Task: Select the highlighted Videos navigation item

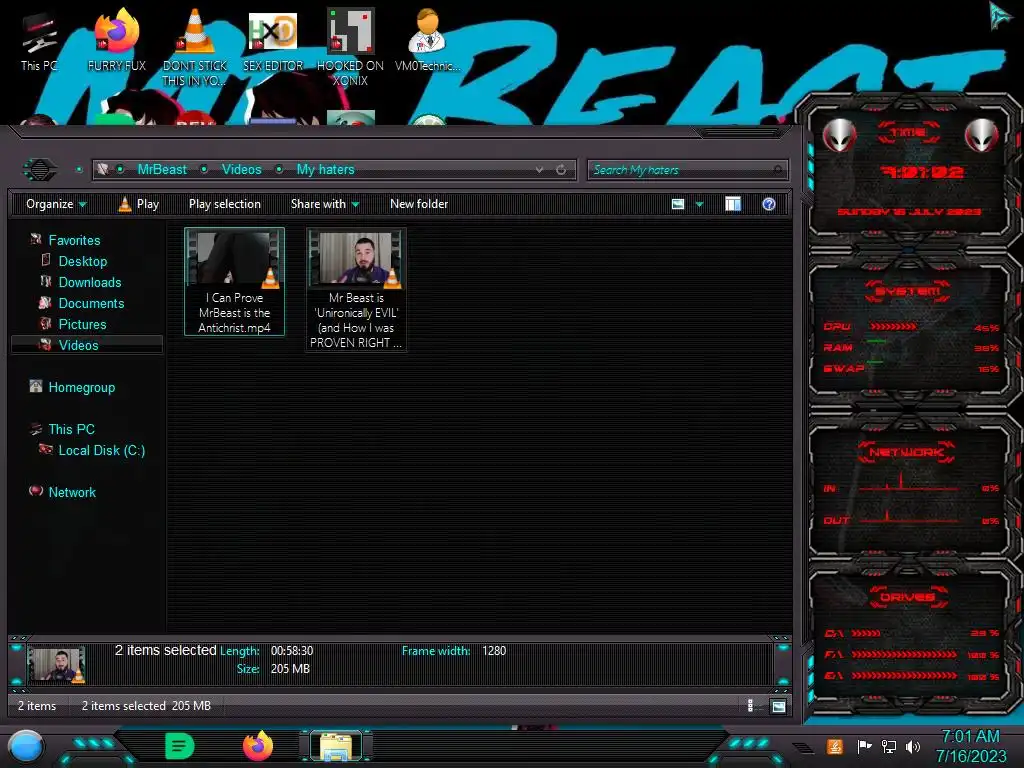Action: [86, 345]
